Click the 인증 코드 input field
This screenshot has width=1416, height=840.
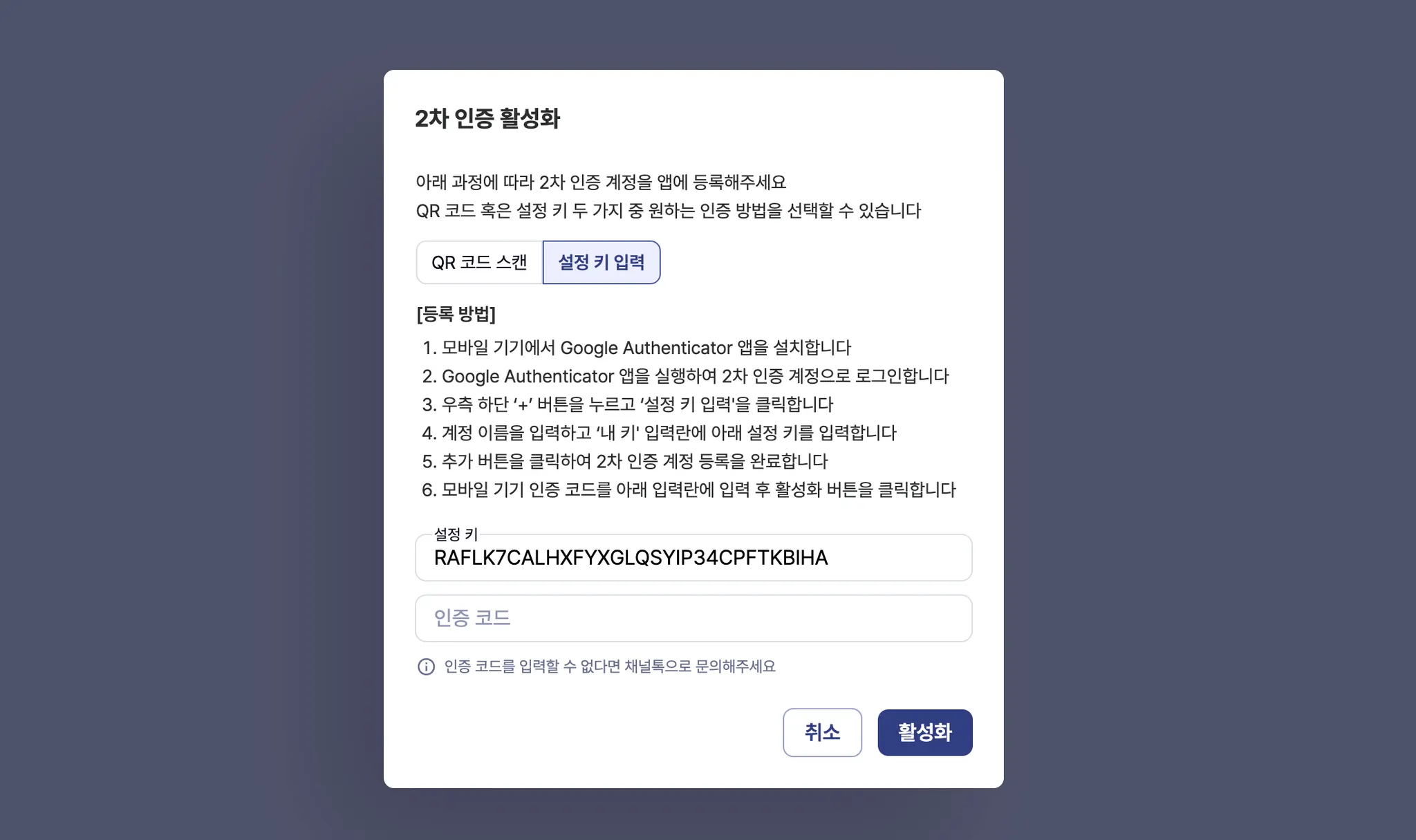(693, 618)
